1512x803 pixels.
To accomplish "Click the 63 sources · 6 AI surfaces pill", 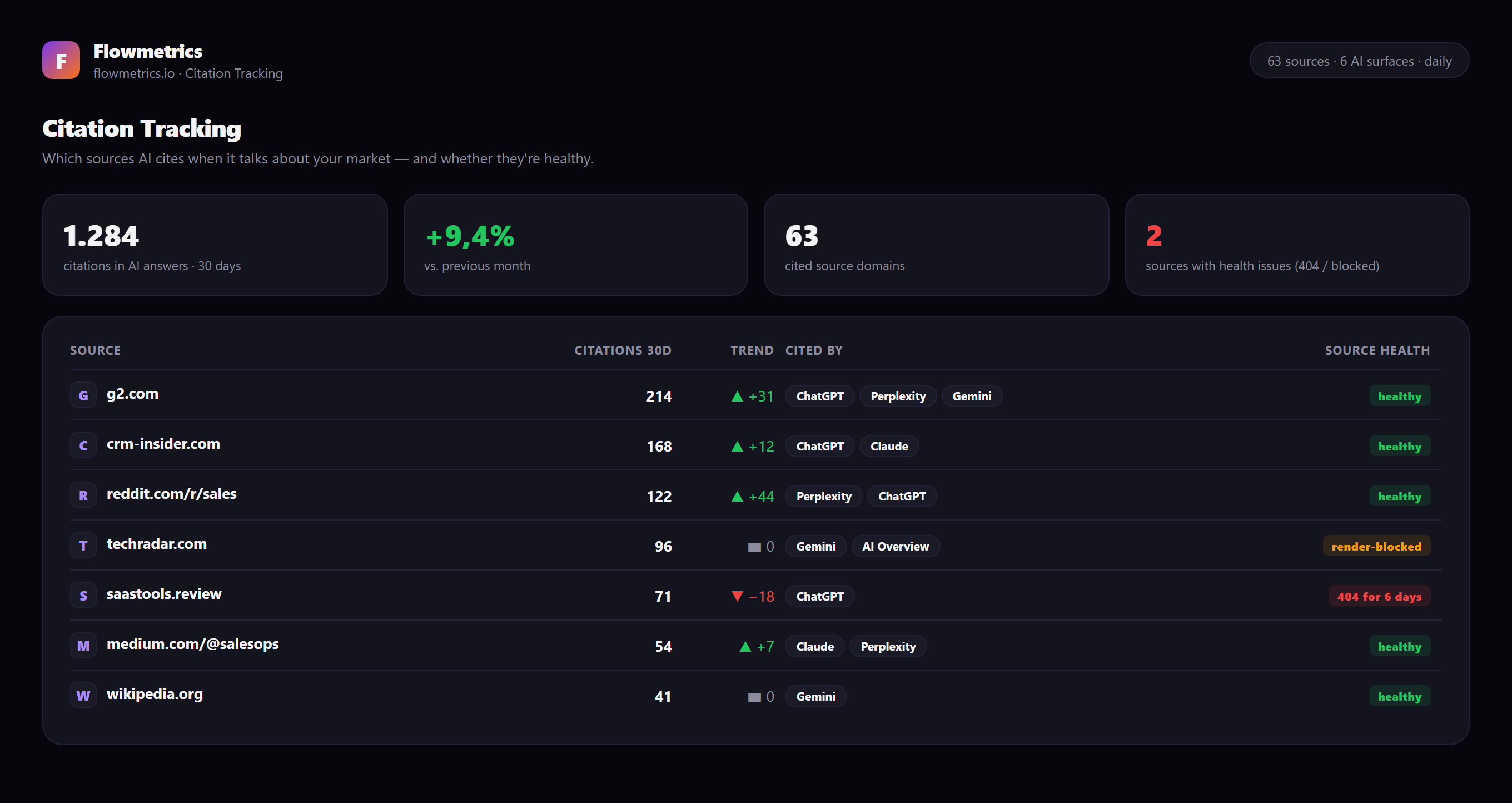I will coord(1359,61).
